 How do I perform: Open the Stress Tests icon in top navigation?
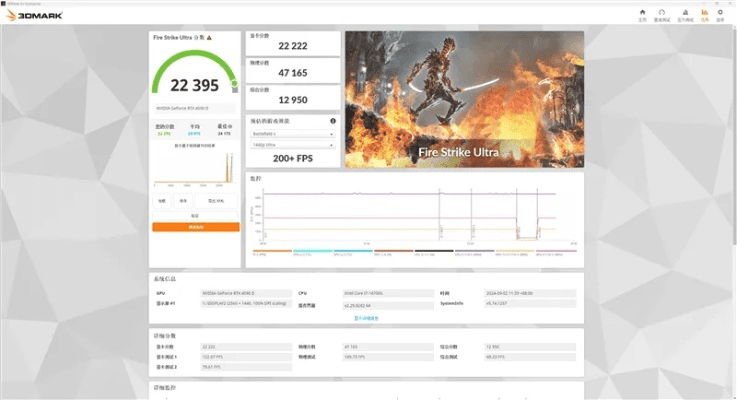click(686, 14)
